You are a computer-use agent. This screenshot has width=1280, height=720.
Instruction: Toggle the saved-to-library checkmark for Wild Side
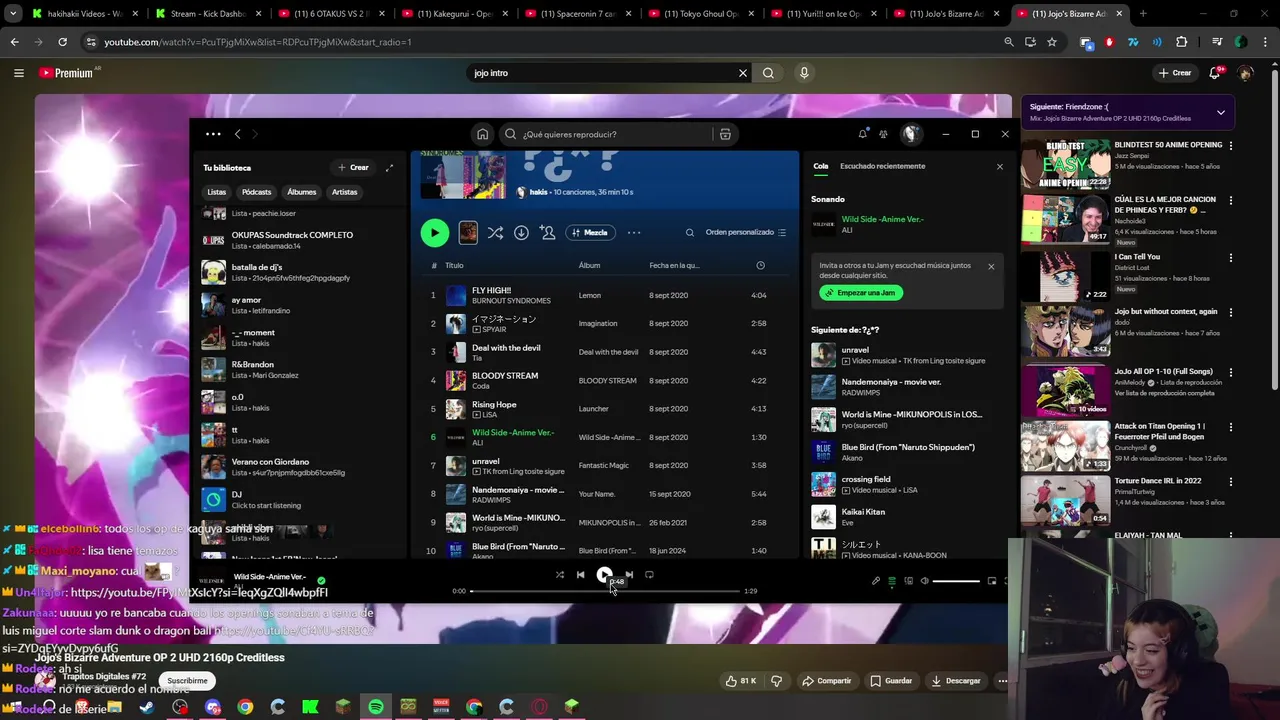pos(321,580)
